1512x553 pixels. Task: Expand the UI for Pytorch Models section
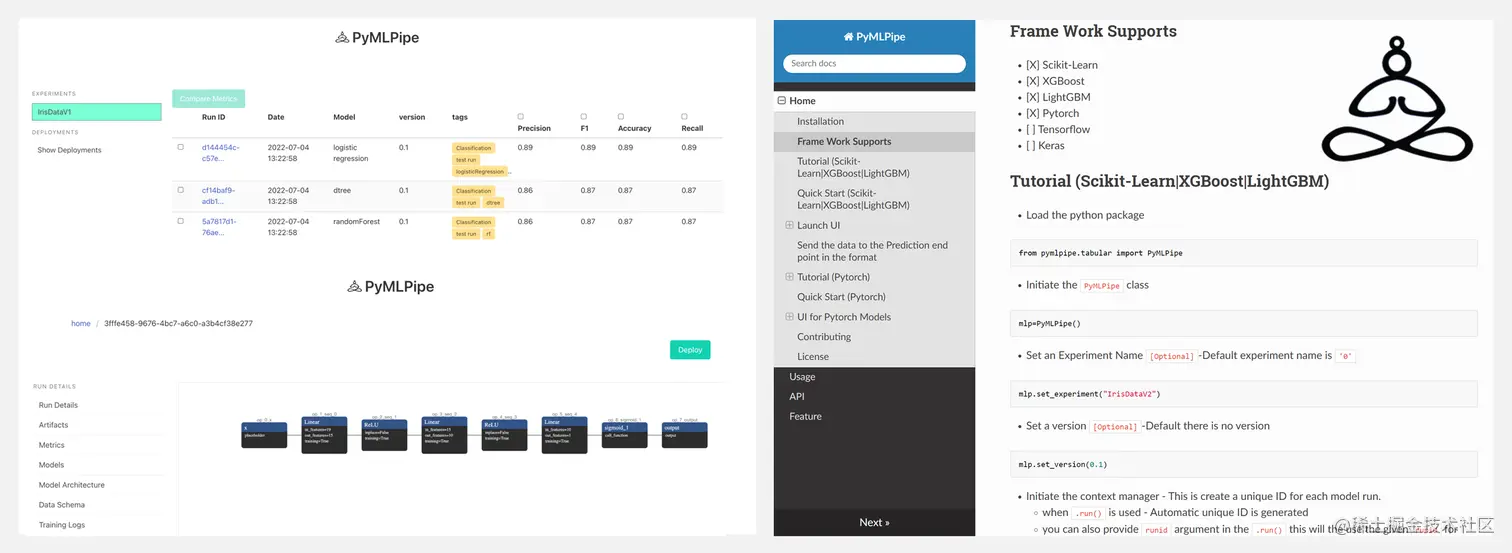[789, 317]
